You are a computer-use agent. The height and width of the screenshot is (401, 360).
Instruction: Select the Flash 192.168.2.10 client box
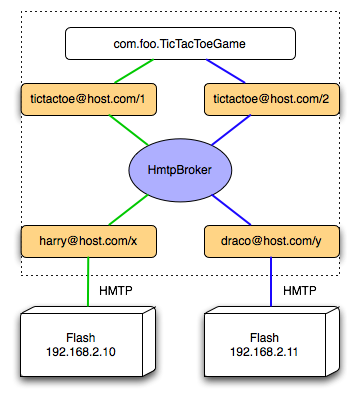point(88,342)
